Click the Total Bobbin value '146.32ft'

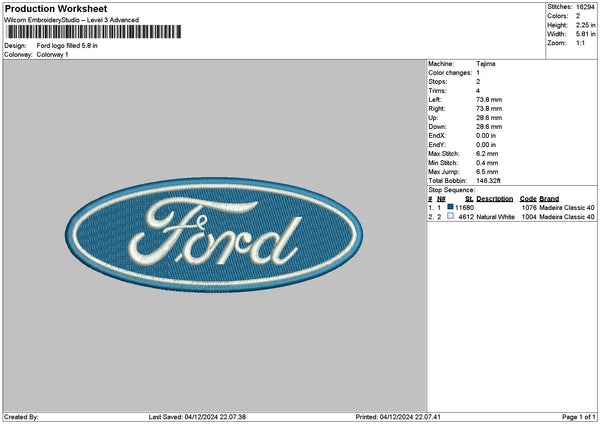pyautogui.click(x=488, y=181)
